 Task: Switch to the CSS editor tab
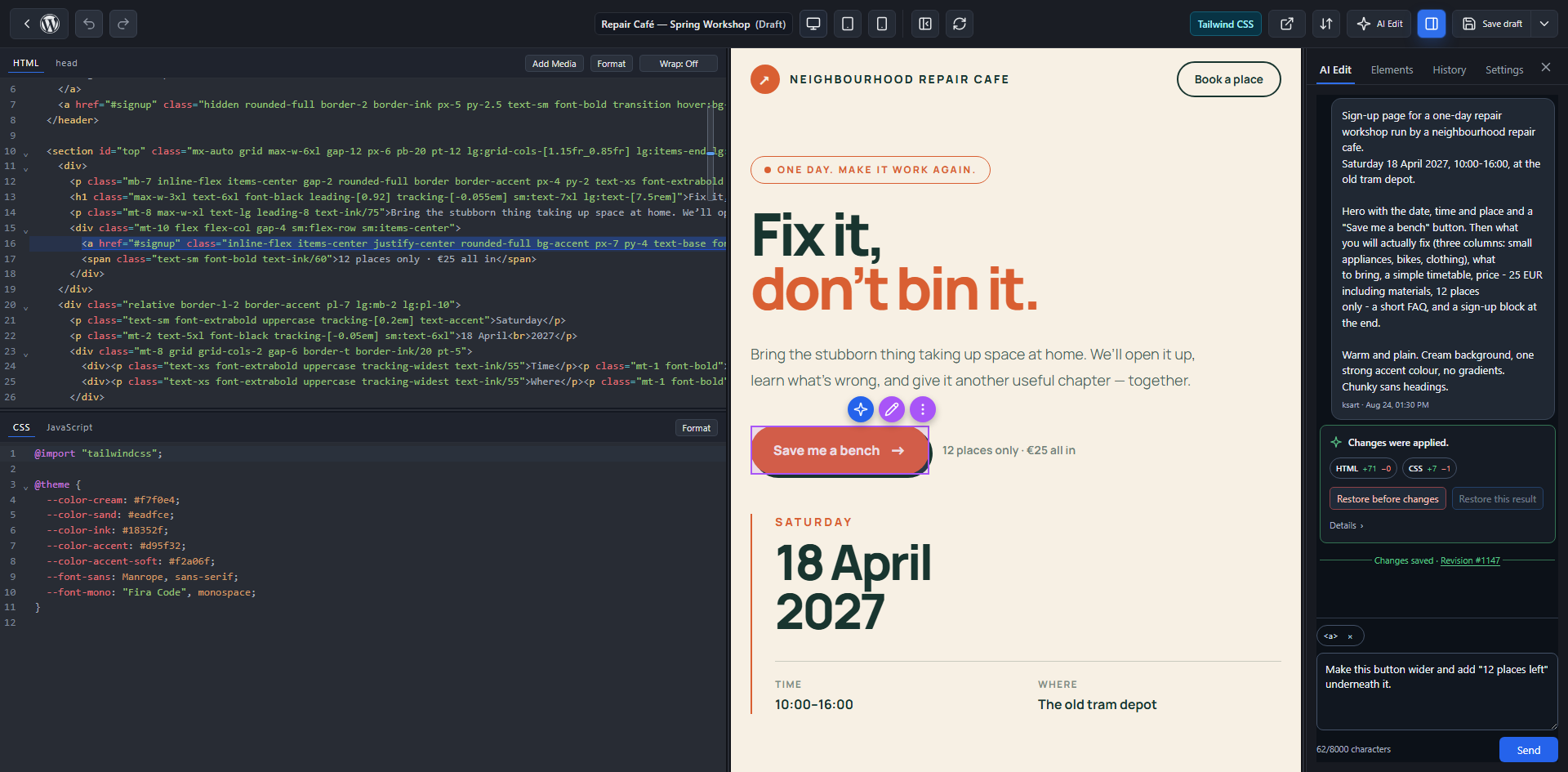[21, 427]
